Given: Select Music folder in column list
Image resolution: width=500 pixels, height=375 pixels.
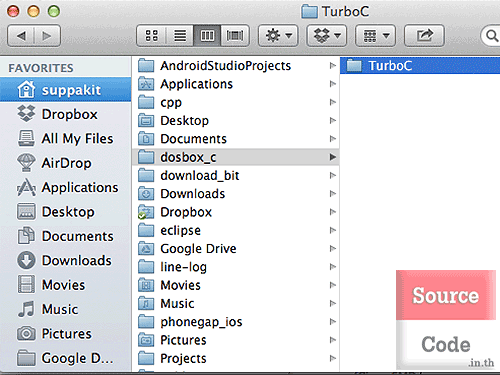Looking at the screenshot, I should (236, 304).
